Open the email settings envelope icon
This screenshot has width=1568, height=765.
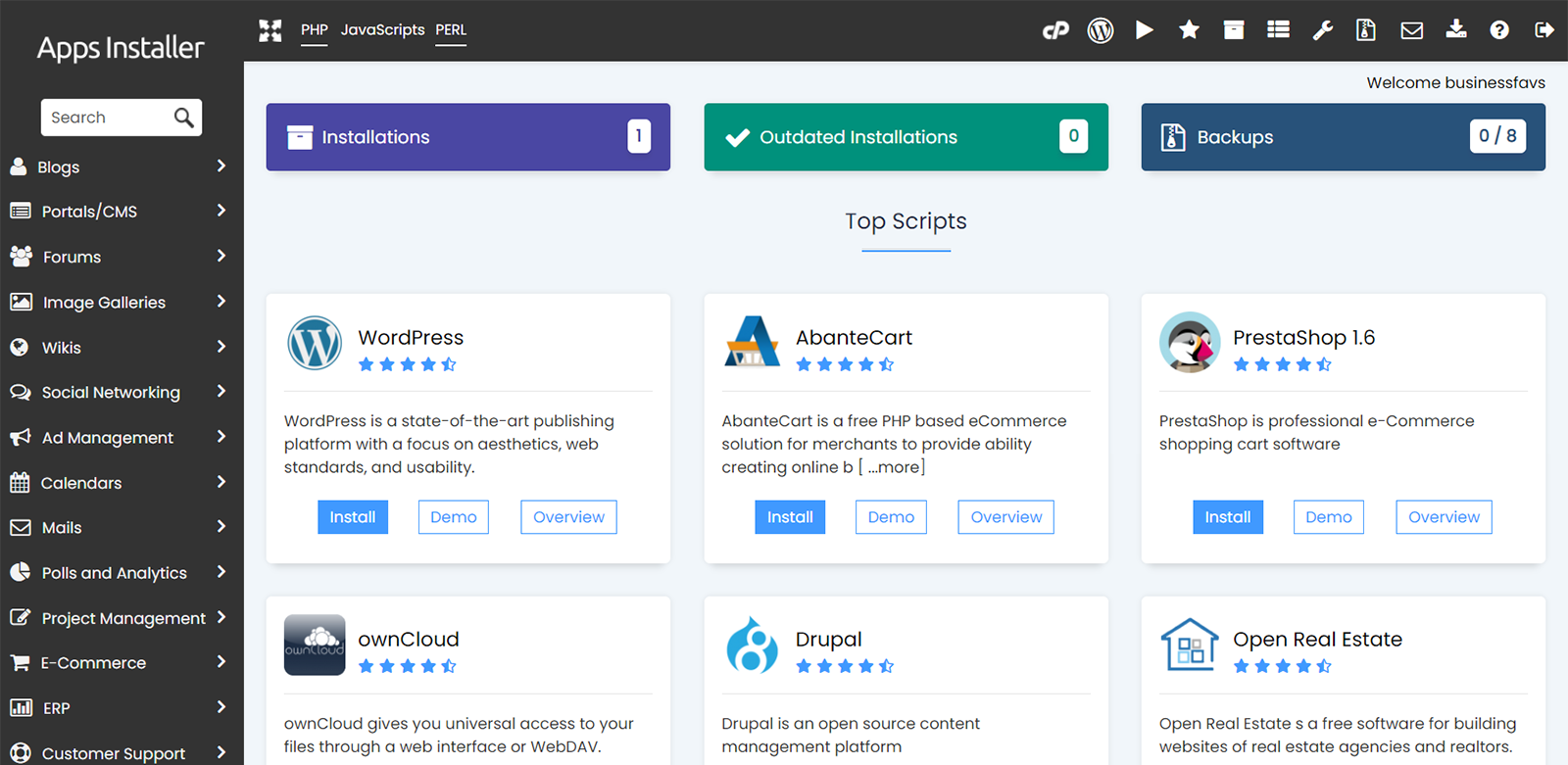pos(1411,30)
